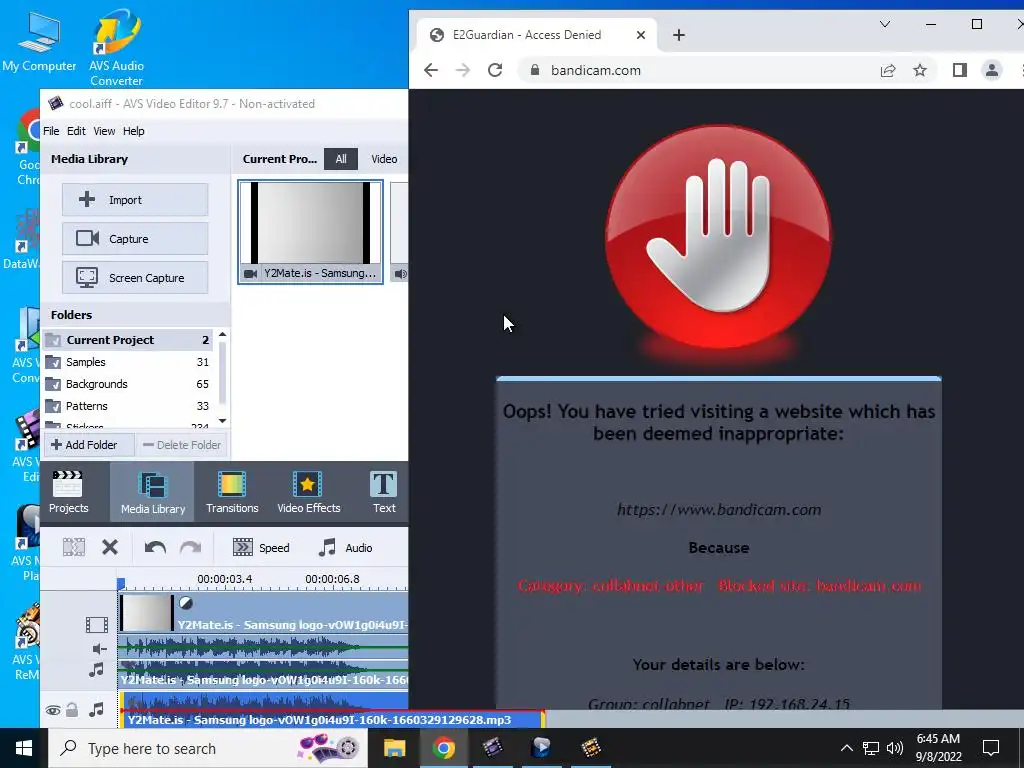Select the Video filter tab

[x=384, y=159]
